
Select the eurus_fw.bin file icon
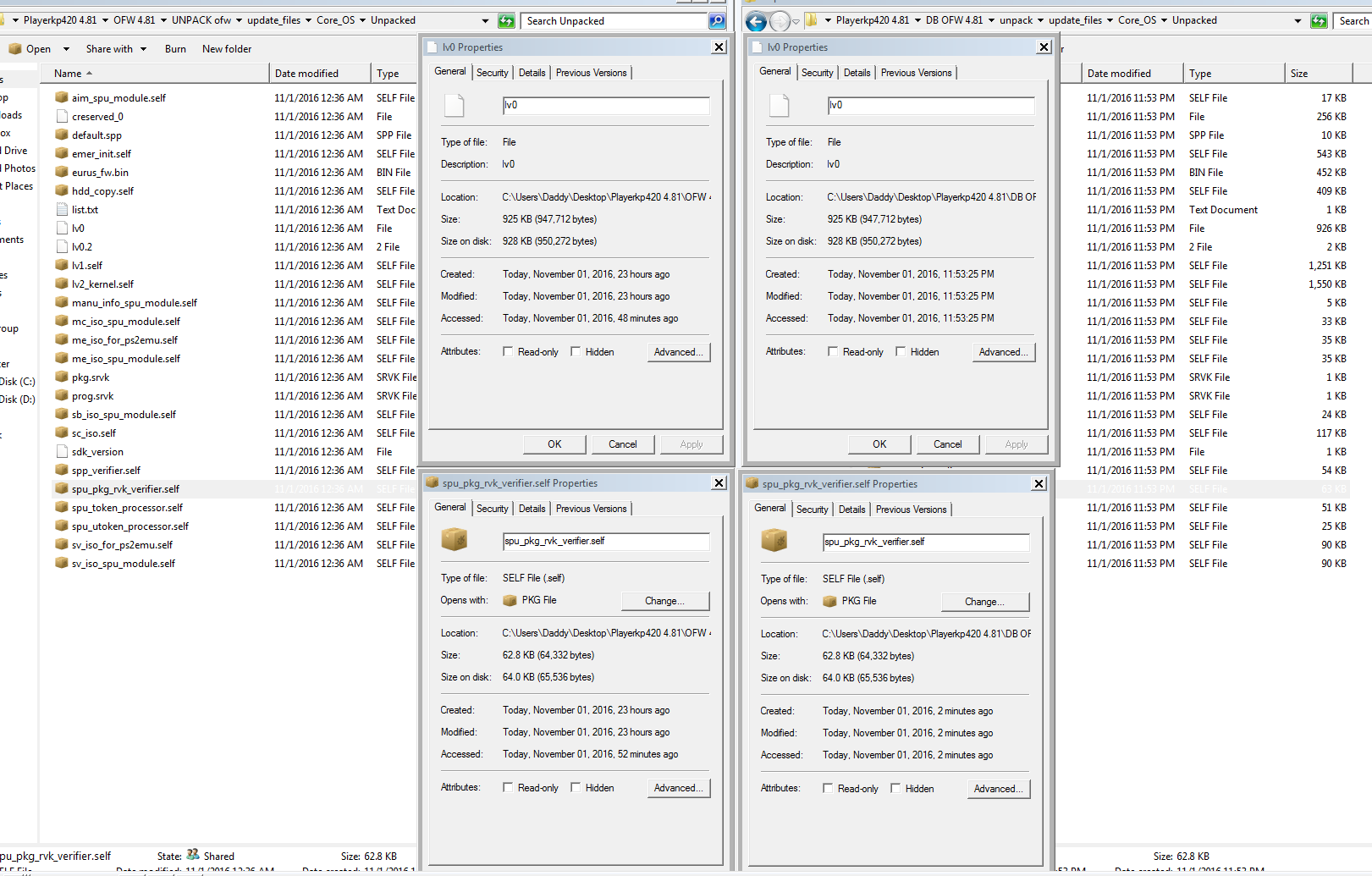pyautogui.click(x=62, y=172)
